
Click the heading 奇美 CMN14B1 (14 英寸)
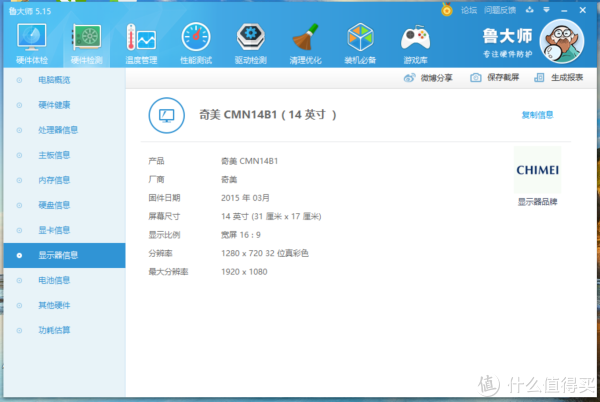click(x=267, y=114)
